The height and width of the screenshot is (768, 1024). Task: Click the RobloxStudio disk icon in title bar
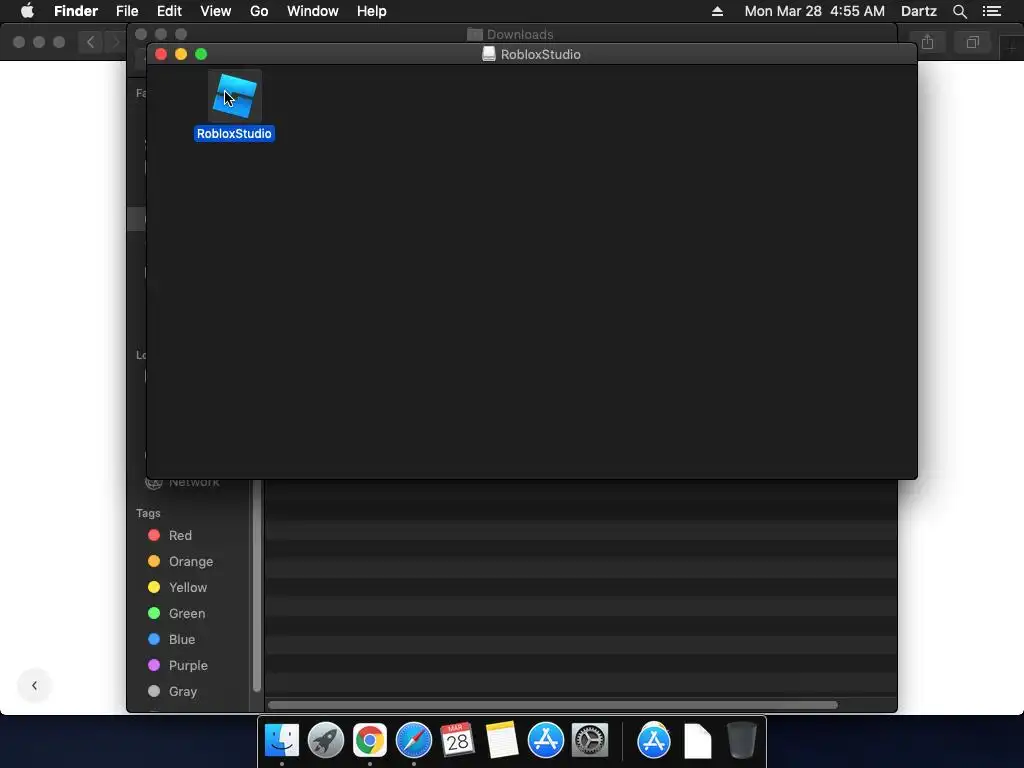pos(488,54)
